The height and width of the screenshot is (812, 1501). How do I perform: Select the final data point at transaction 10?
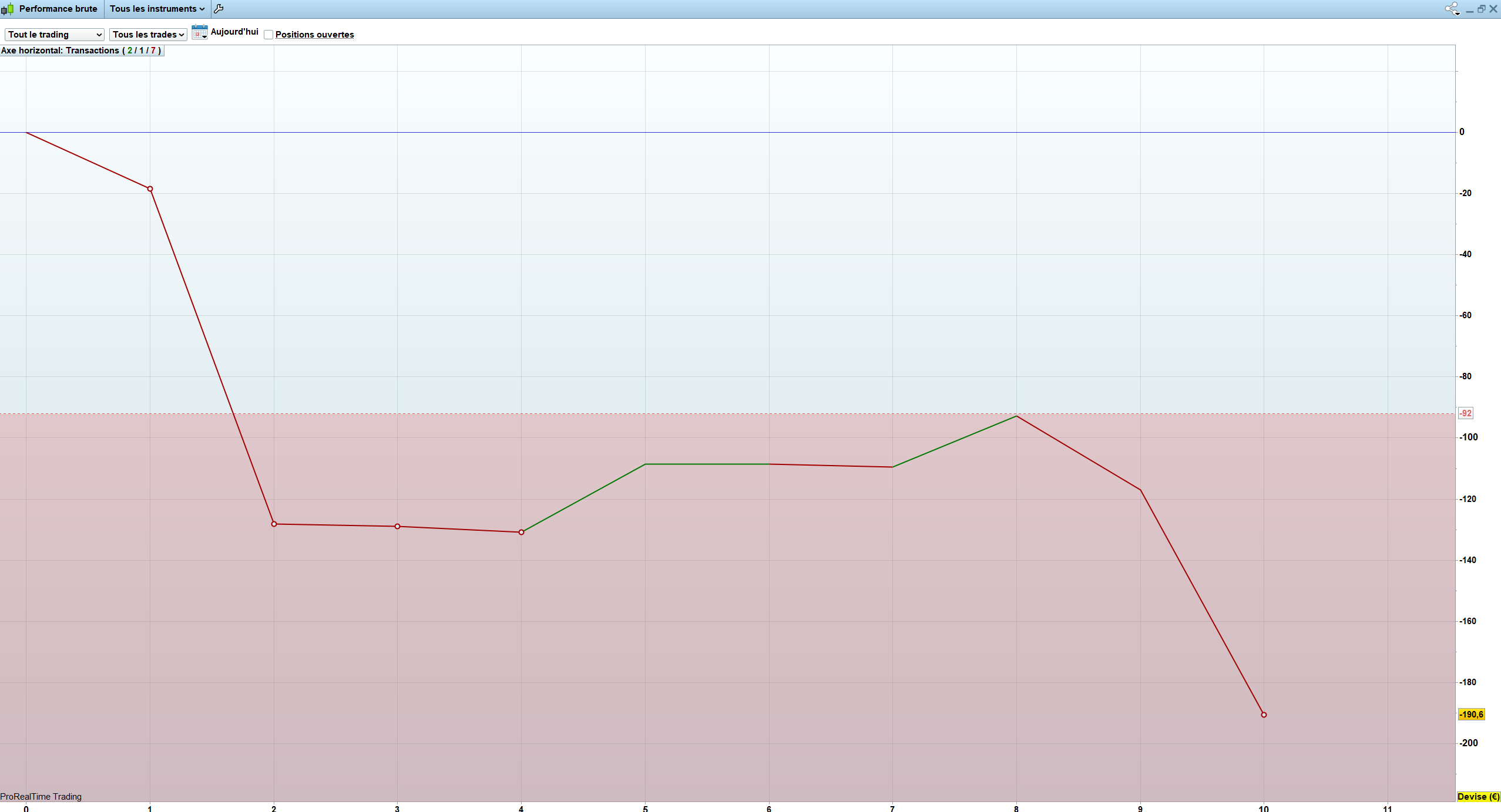(1264, 715)
